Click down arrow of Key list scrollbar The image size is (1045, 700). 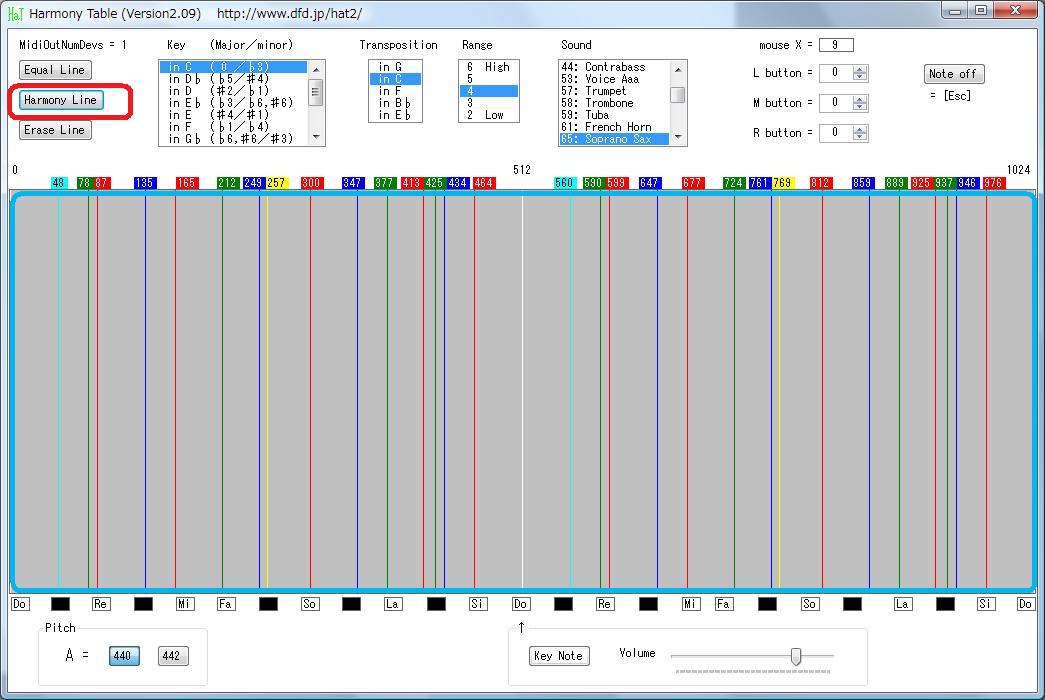click(316, 137)
